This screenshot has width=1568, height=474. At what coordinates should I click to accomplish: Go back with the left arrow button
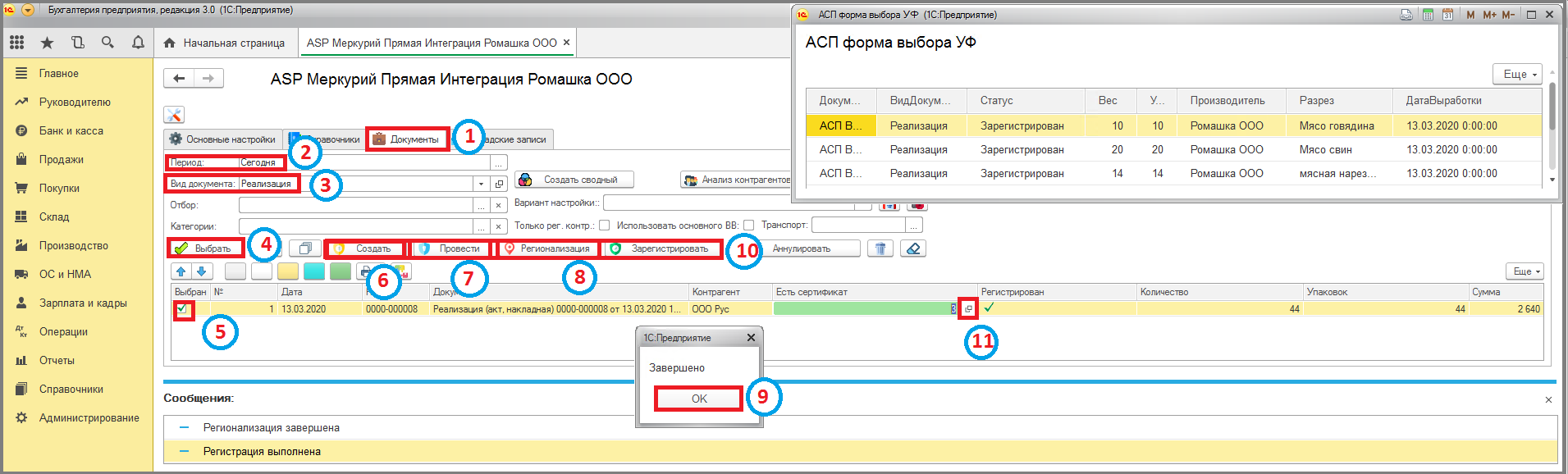179,78
